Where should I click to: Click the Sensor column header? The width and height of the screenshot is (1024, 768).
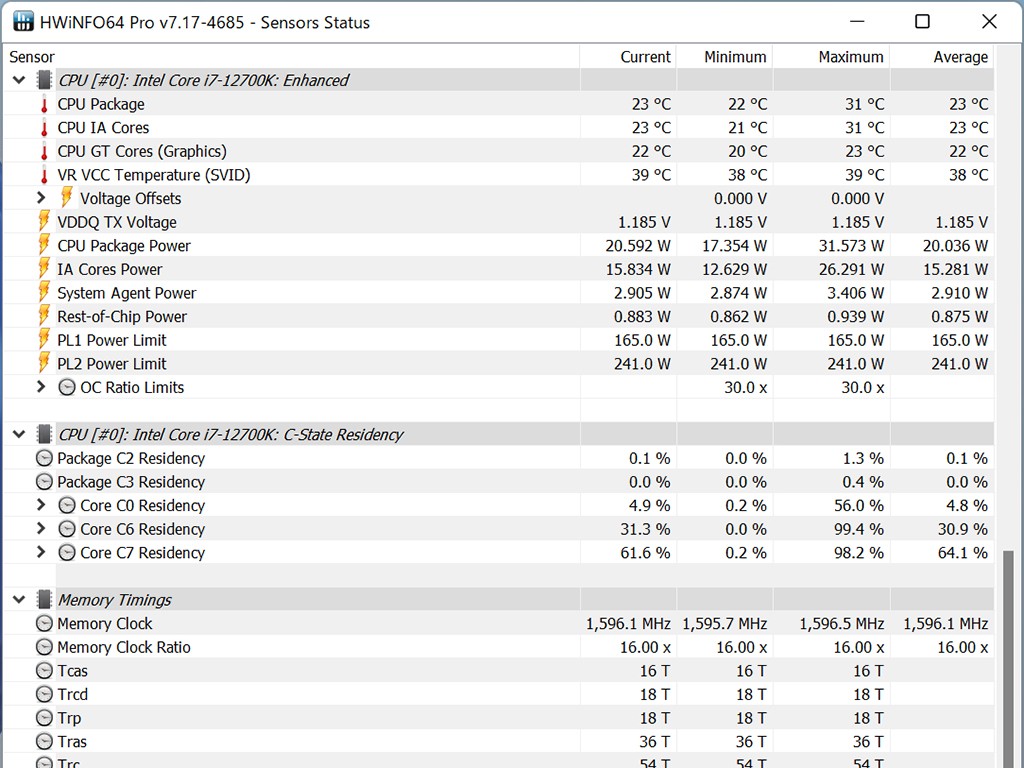pyautogui.click(x=32, y=57)
